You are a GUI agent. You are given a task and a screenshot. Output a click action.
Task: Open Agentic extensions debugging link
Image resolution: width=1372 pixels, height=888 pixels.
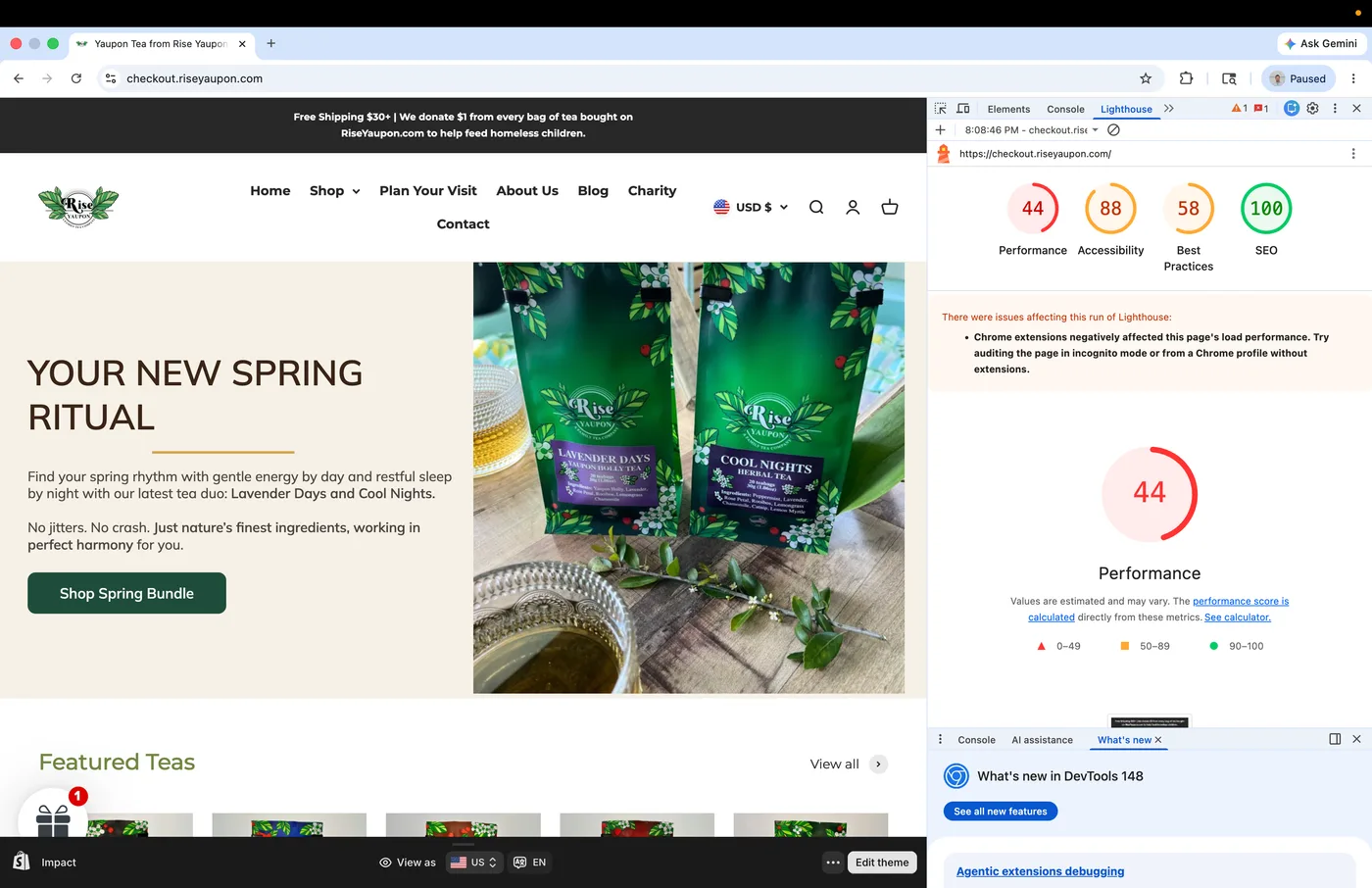click(1040, 871)
